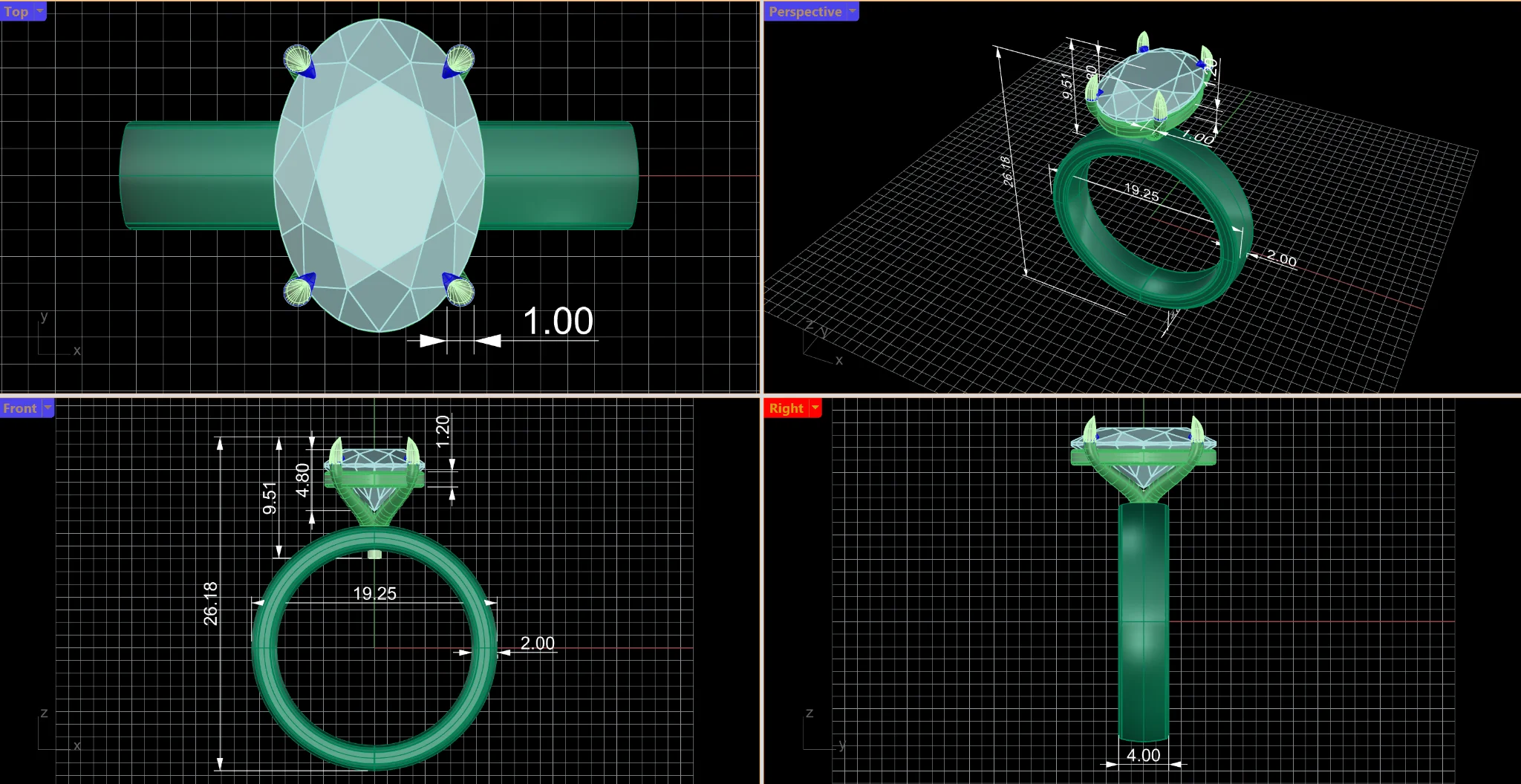This screenshot has width=1521, height=784.
Task: Activate the Perspective viewport title
Action: (805, 11)
